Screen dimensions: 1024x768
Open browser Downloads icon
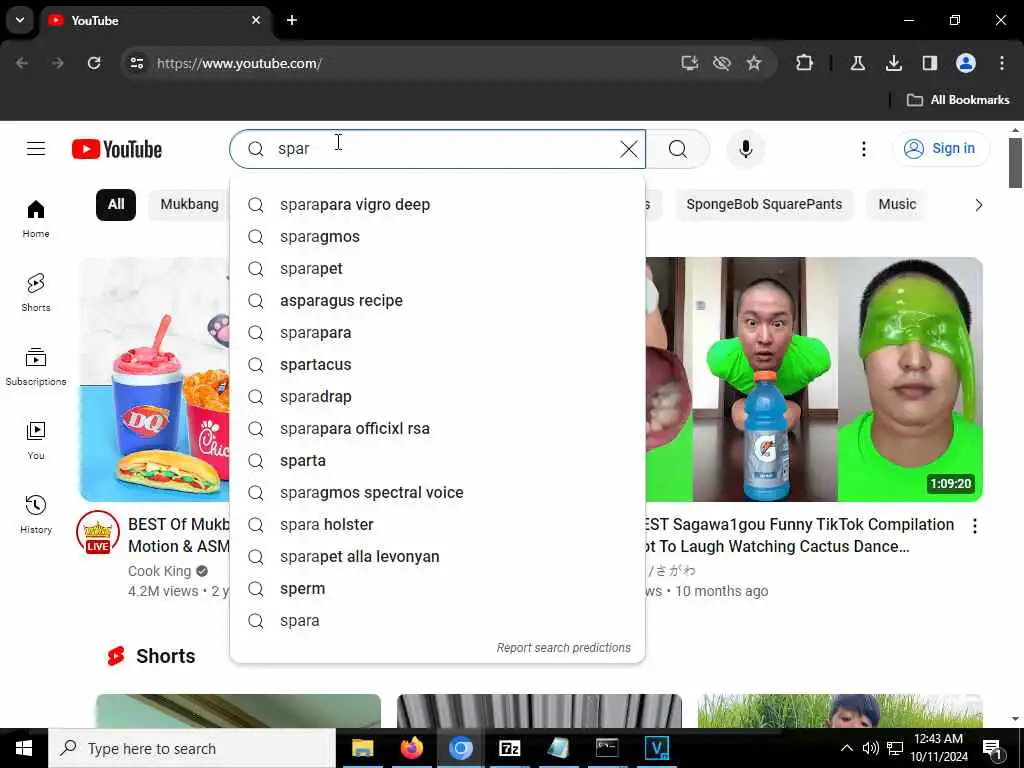click(x=893, y=63)
